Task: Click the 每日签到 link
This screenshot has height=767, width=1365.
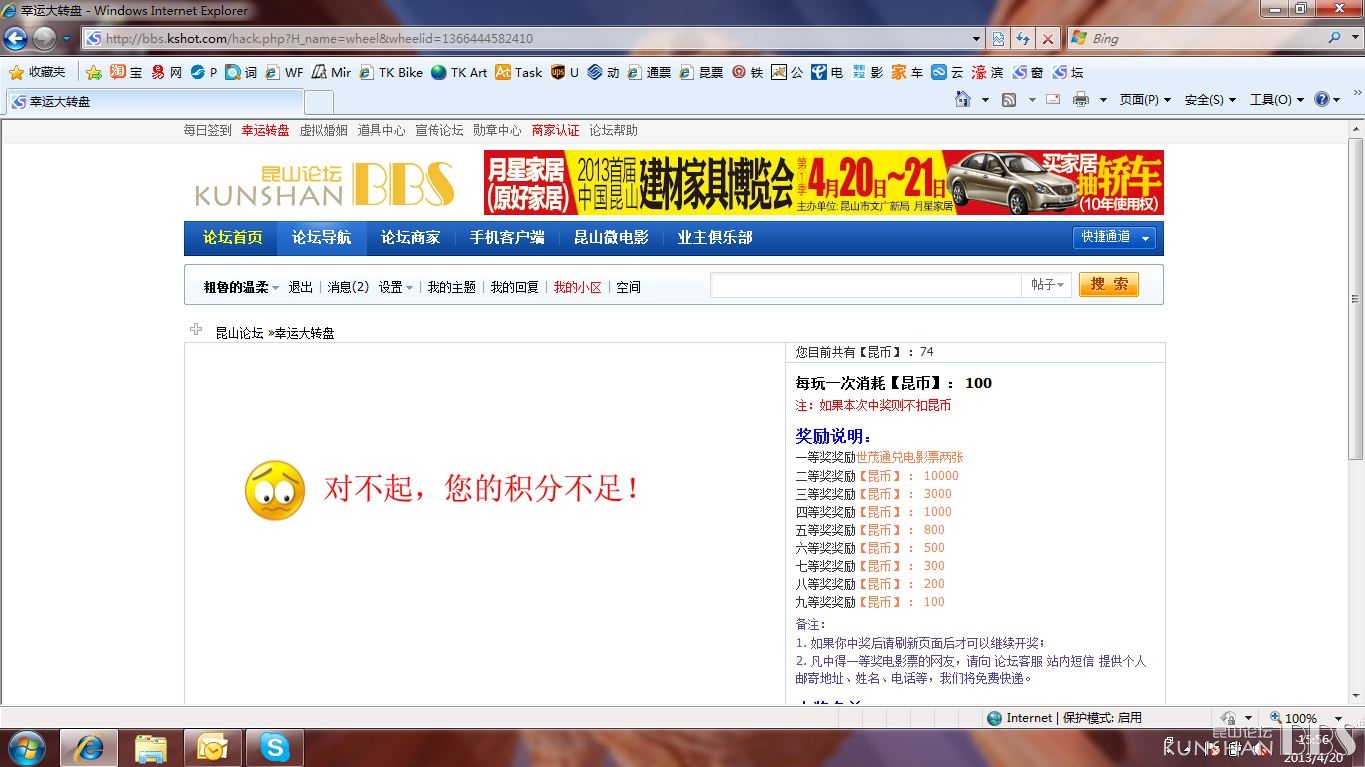Action: [x=207, y=130]
